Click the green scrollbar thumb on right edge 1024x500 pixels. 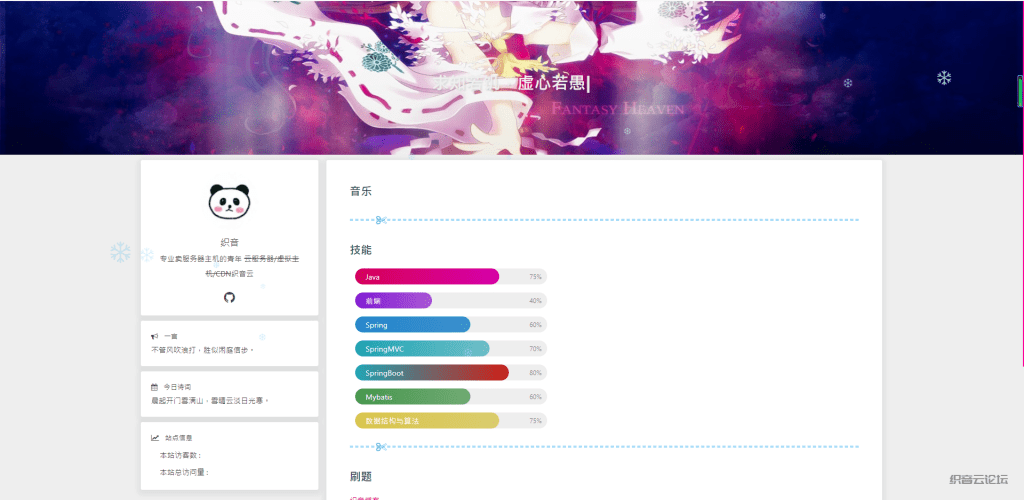(1020, 91)
